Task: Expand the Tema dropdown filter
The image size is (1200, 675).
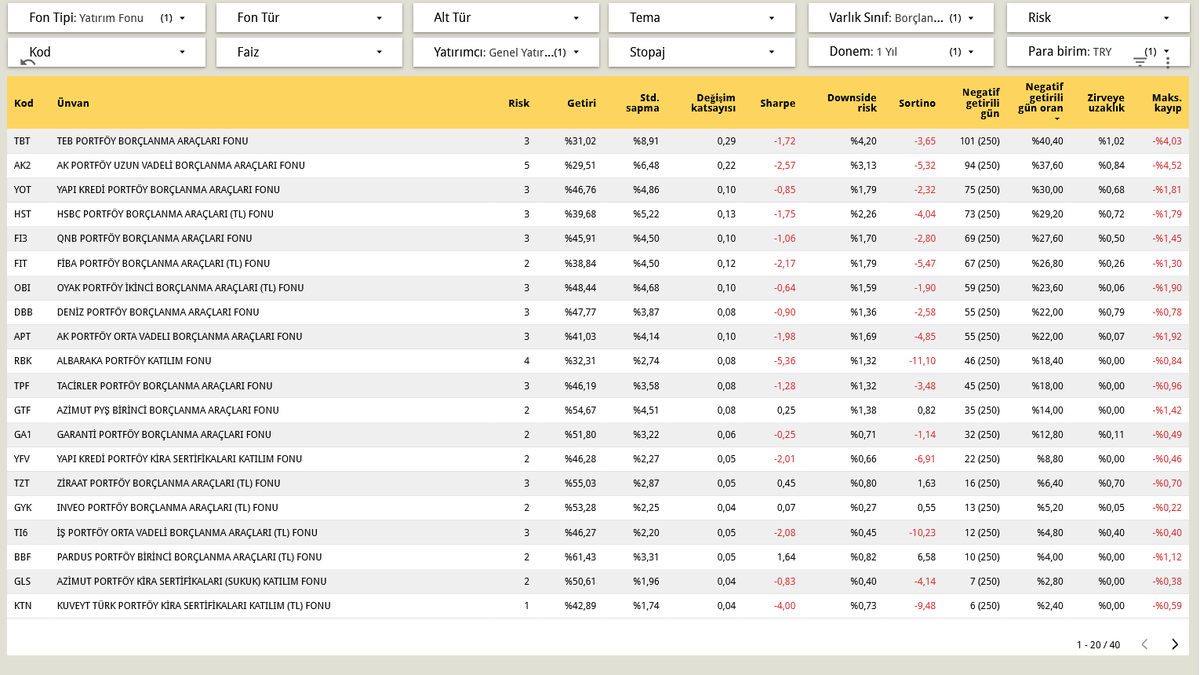Action: (702, 18)
